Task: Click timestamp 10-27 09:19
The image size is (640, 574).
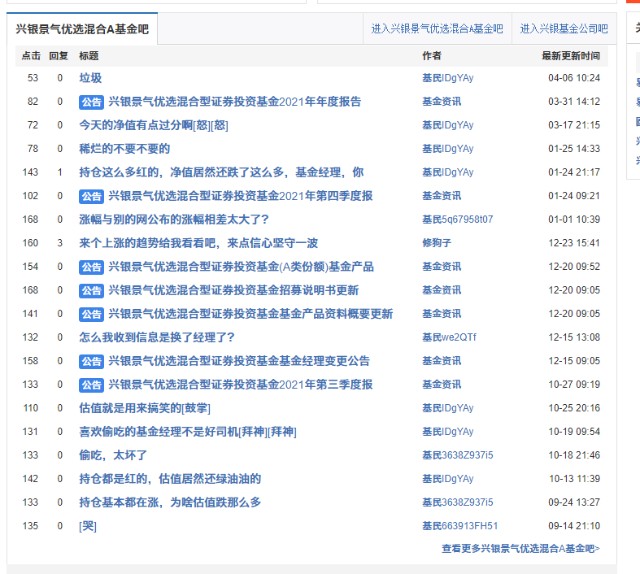Action: pyautogui.click(x=574, y=385)
